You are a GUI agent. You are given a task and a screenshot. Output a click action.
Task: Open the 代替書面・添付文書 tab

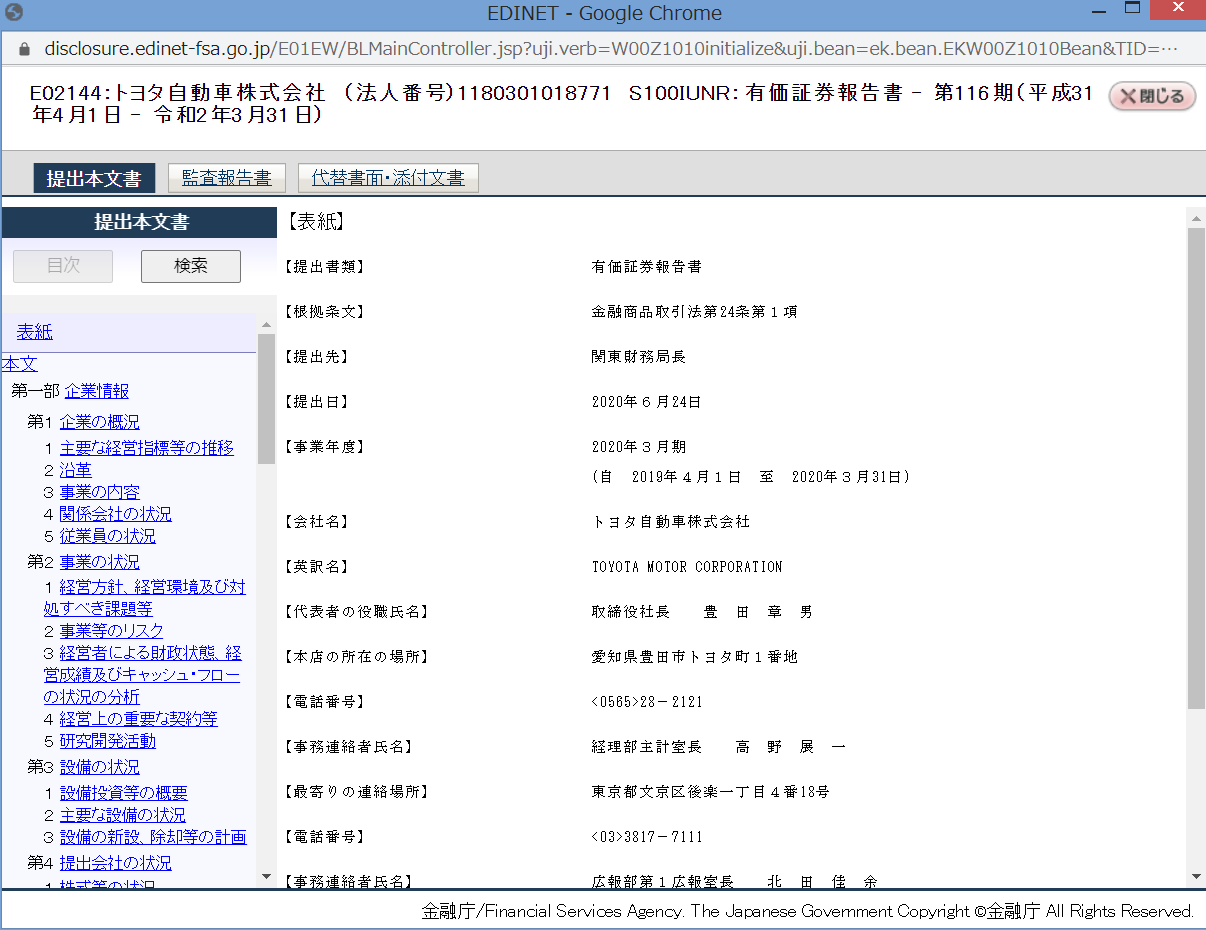point(388,178)
